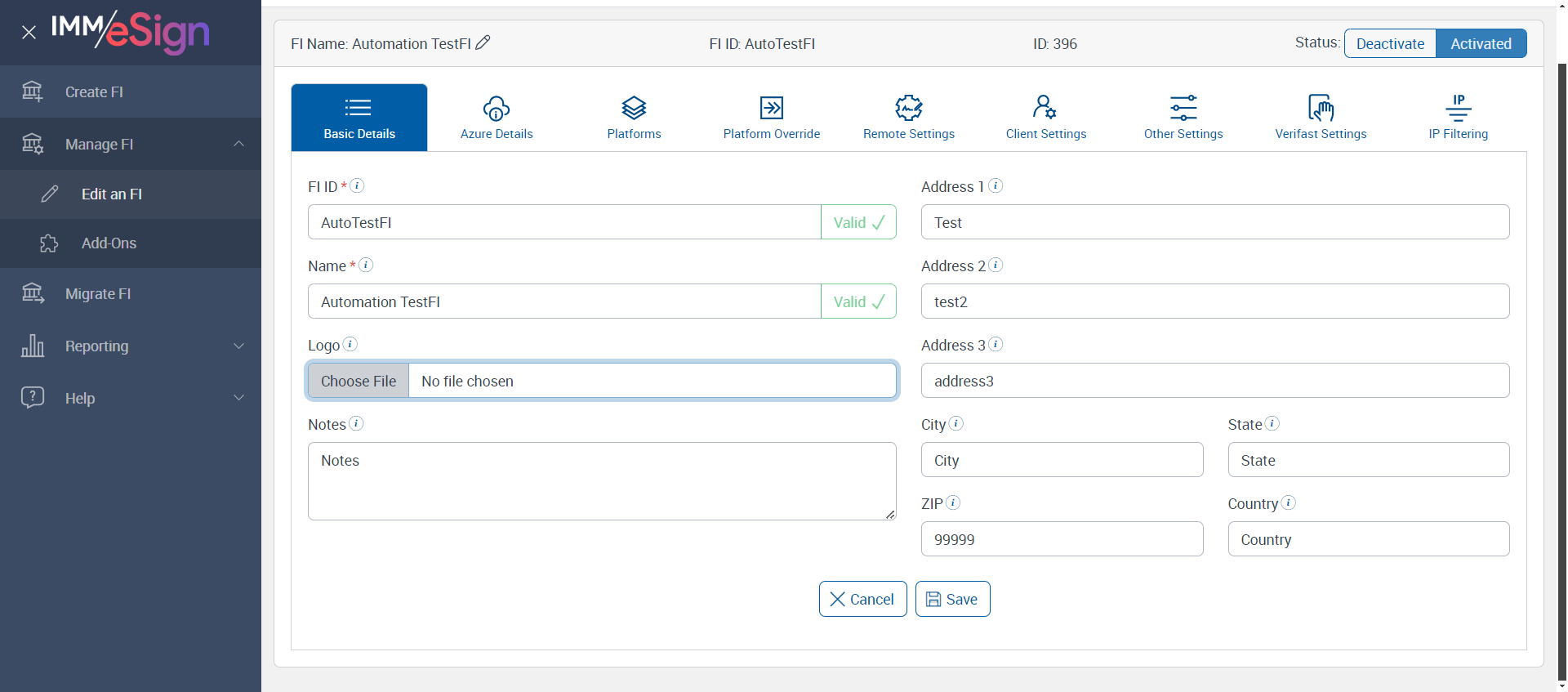Image resolution: width=1568 pixels, height=692 pixels.
Task: Click the Choose File logo button
Action: [359, 381]
